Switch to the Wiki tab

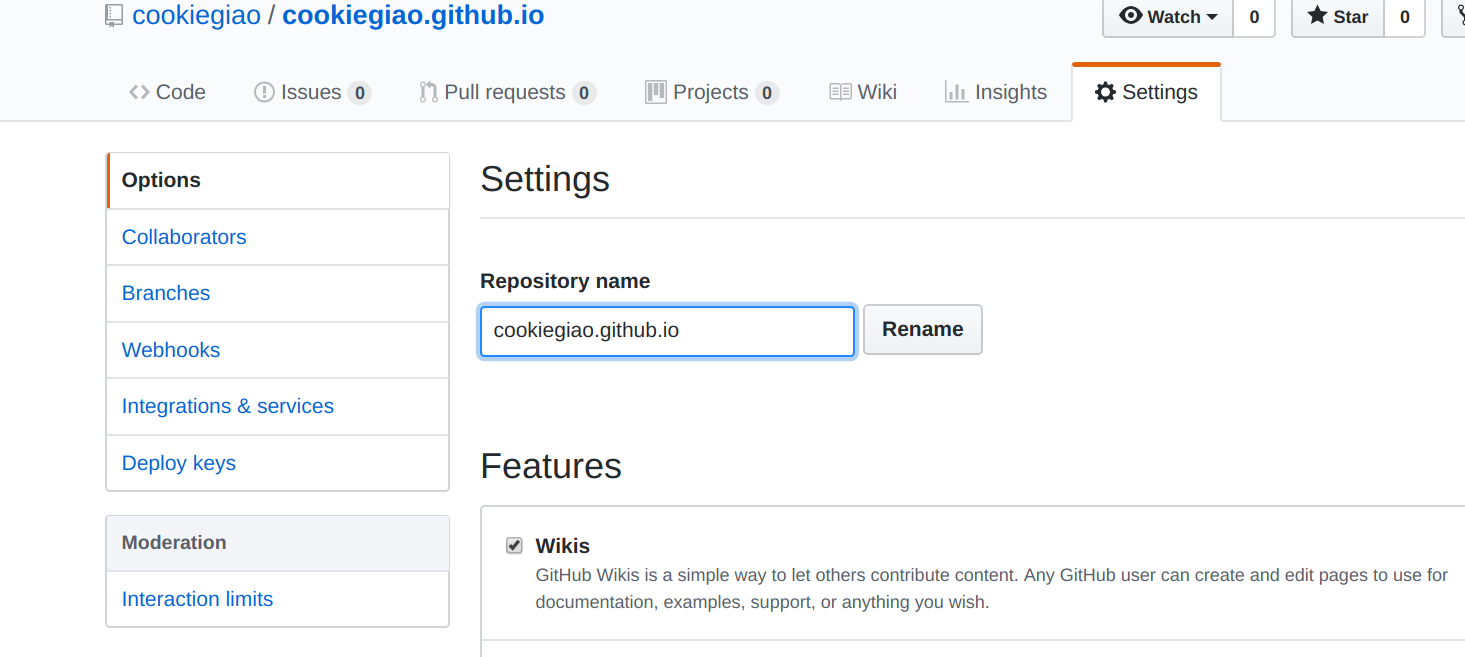tap(863, 92)
